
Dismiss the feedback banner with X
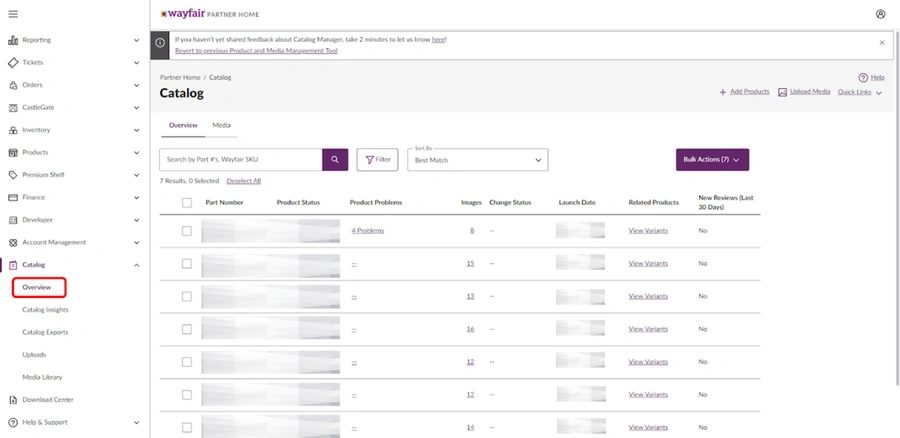882,42
